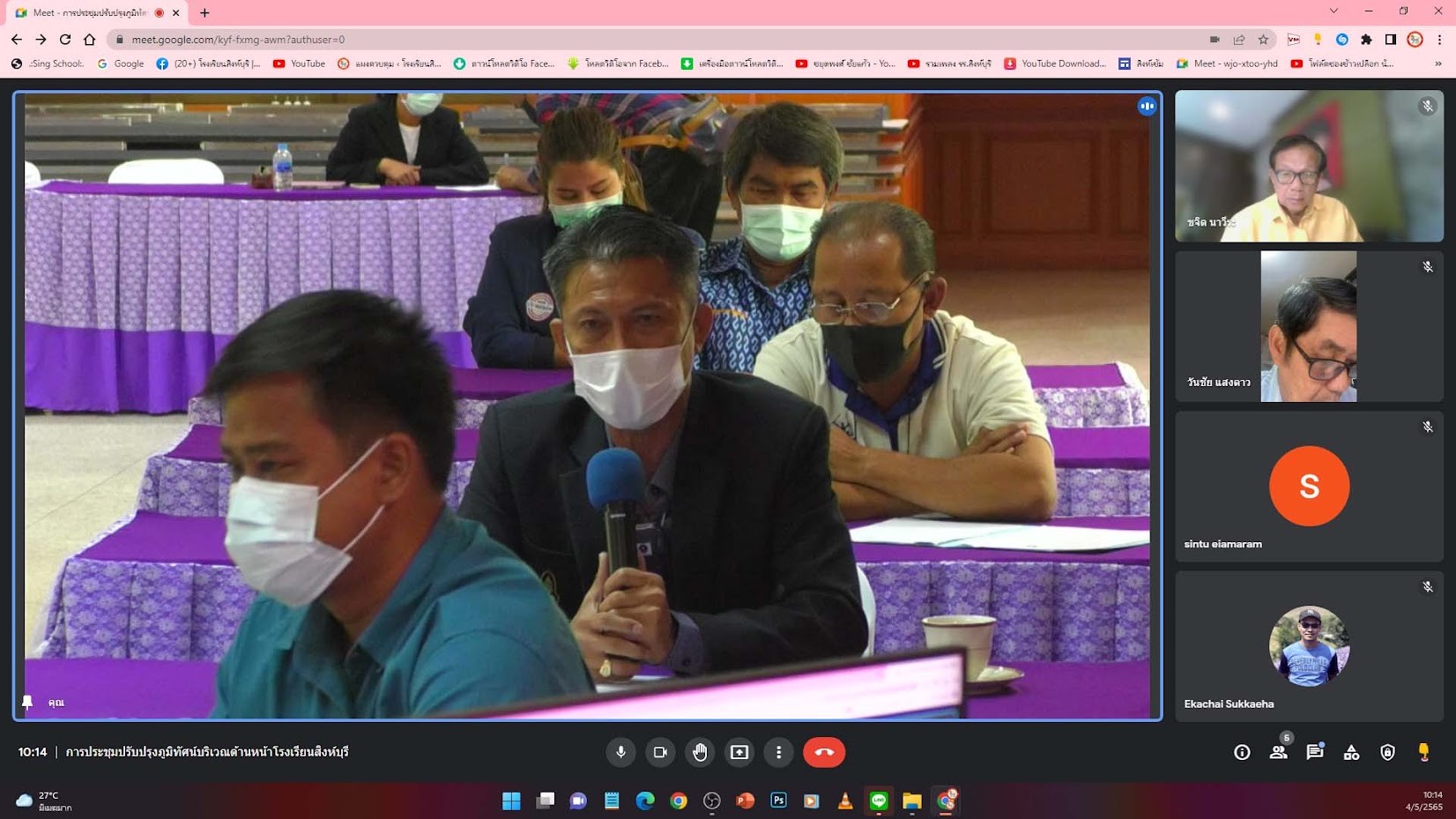
Task: Click the YouTube bookmark
Action: pos(299,63)
